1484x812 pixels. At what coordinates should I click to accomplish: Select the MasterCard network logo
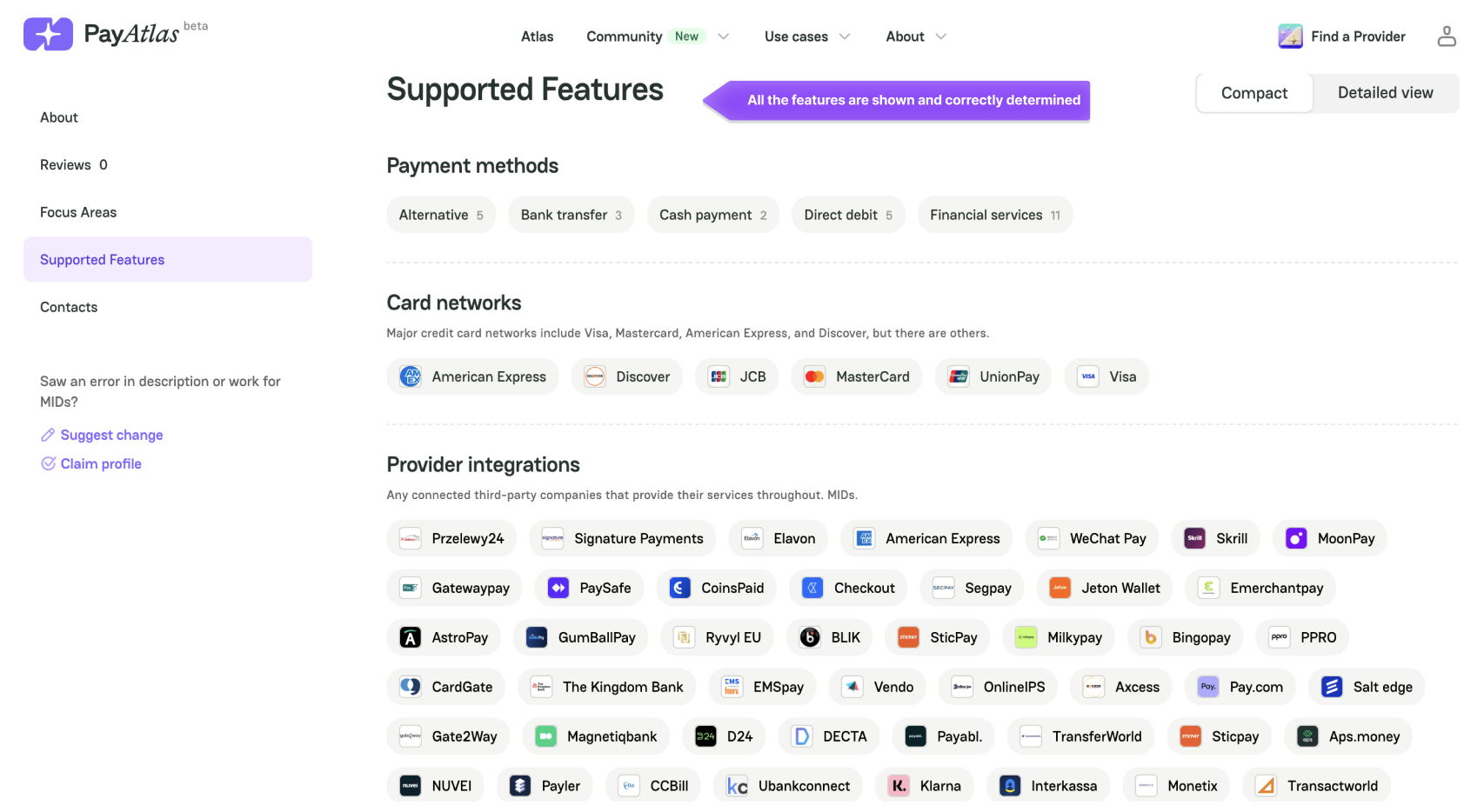click(x=814, y=376)
